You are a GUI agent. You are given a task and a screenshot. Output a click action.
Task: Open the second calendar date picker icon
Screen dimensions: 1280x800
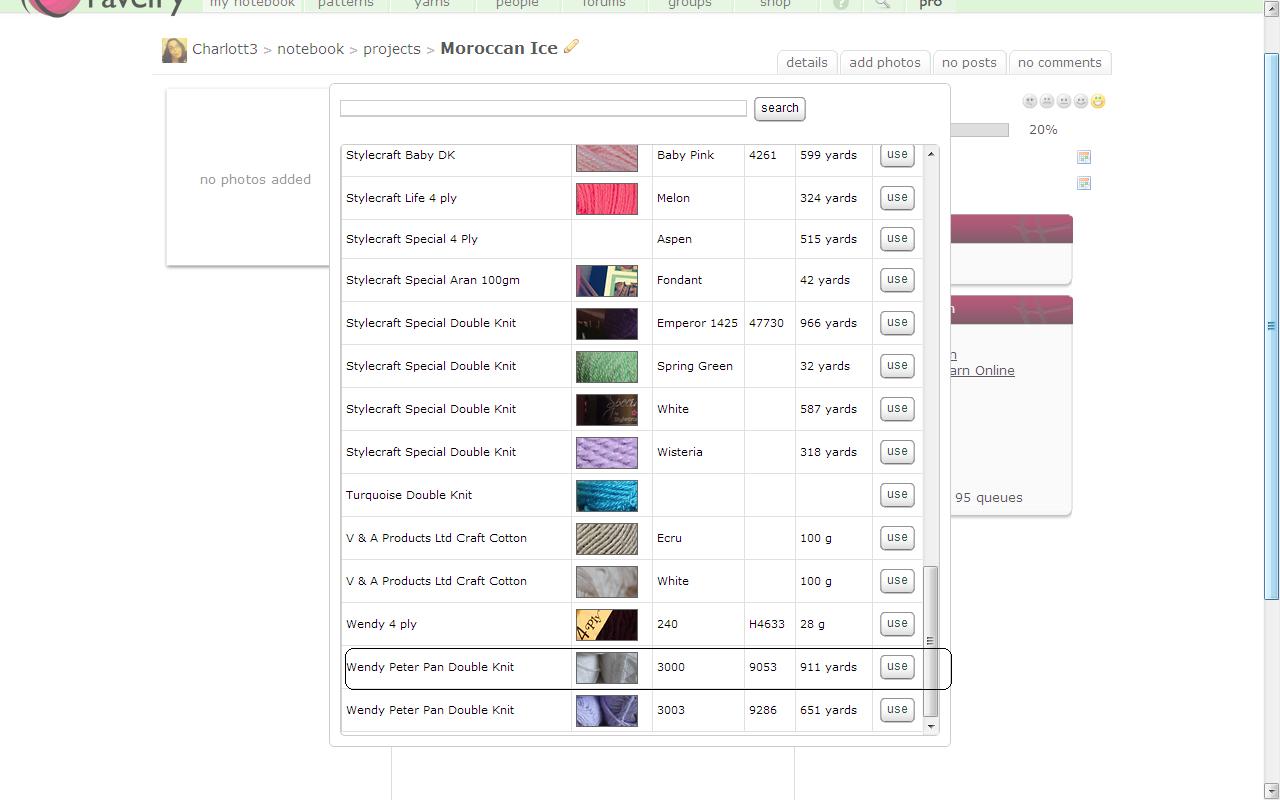click(x=1083, y=183)
